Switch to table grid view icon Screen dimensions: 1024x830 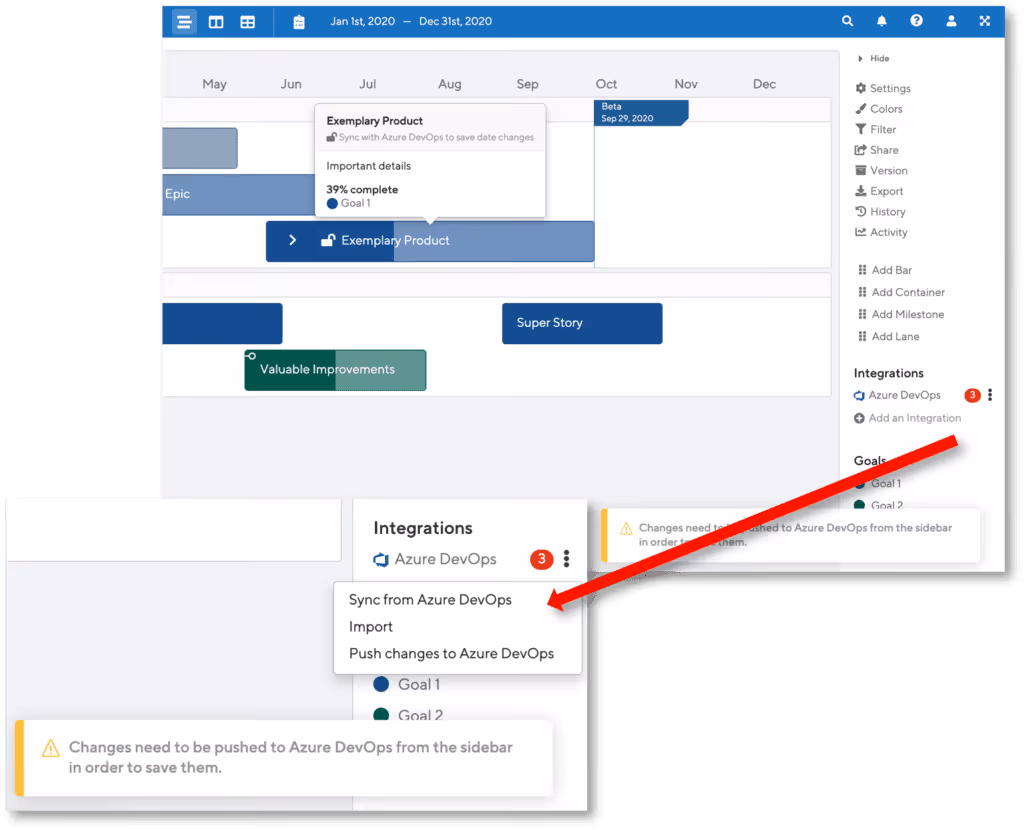[x=248, y=22]
